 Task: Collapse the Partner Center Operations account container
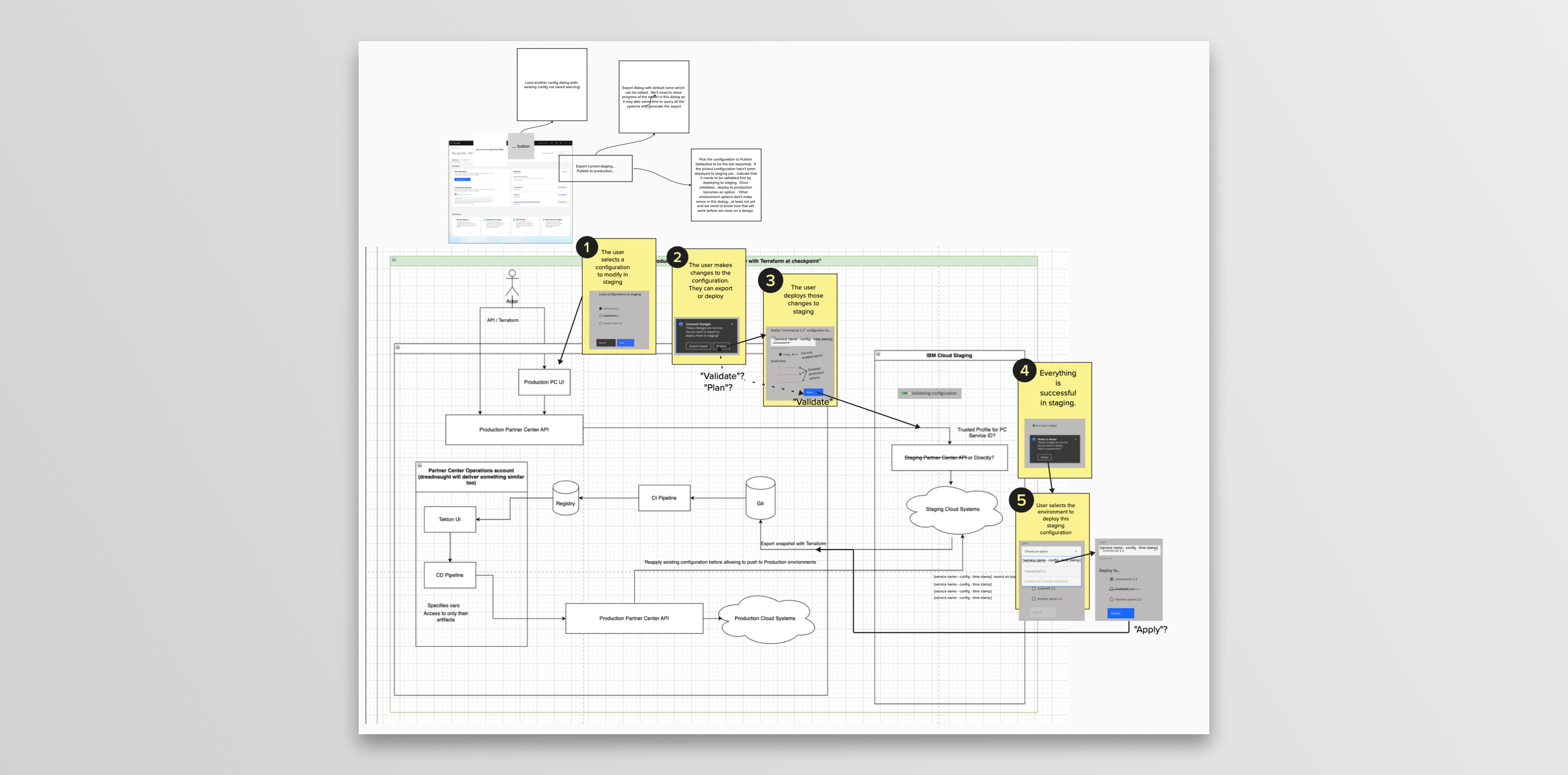[419, 466]
